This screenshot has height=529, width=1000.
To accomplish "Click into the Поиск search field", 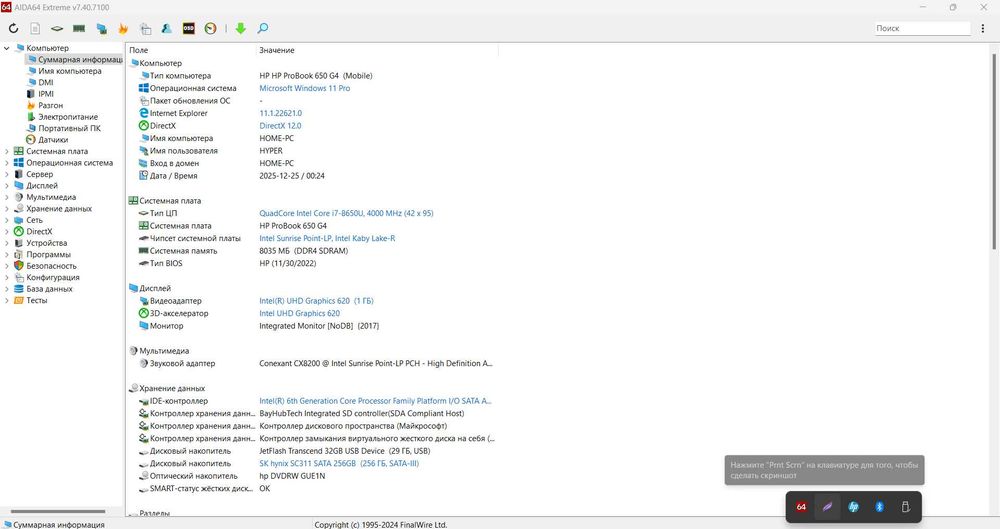I will click(x=923, y=28).
